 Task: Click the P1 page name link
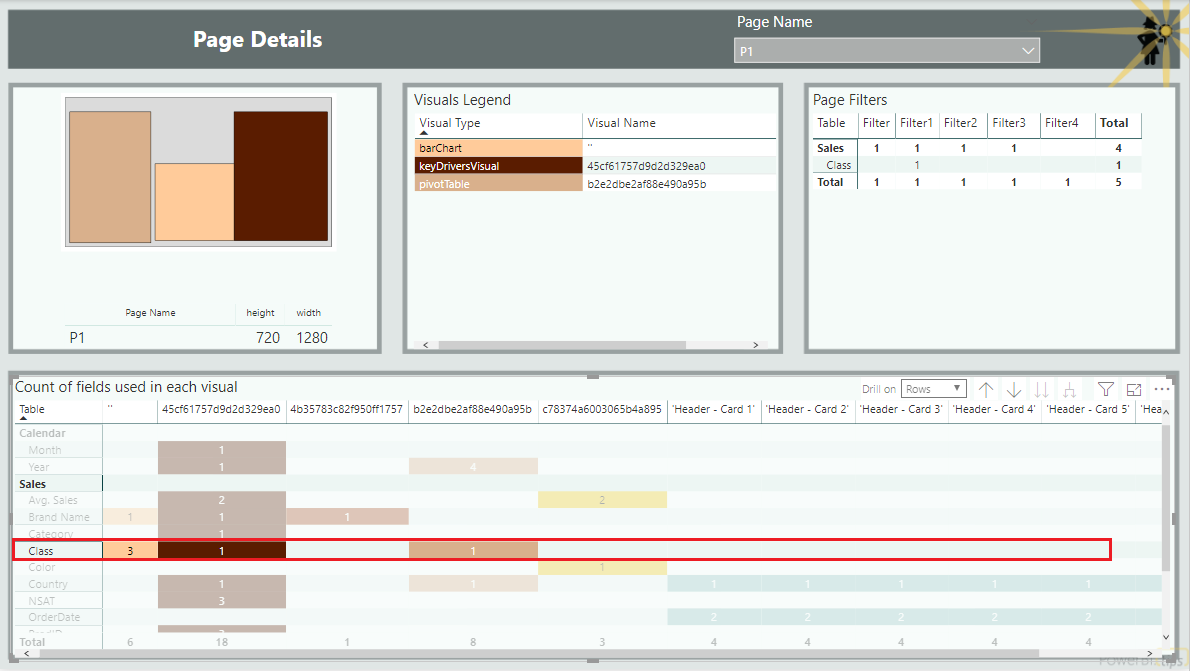click(77, 337)
